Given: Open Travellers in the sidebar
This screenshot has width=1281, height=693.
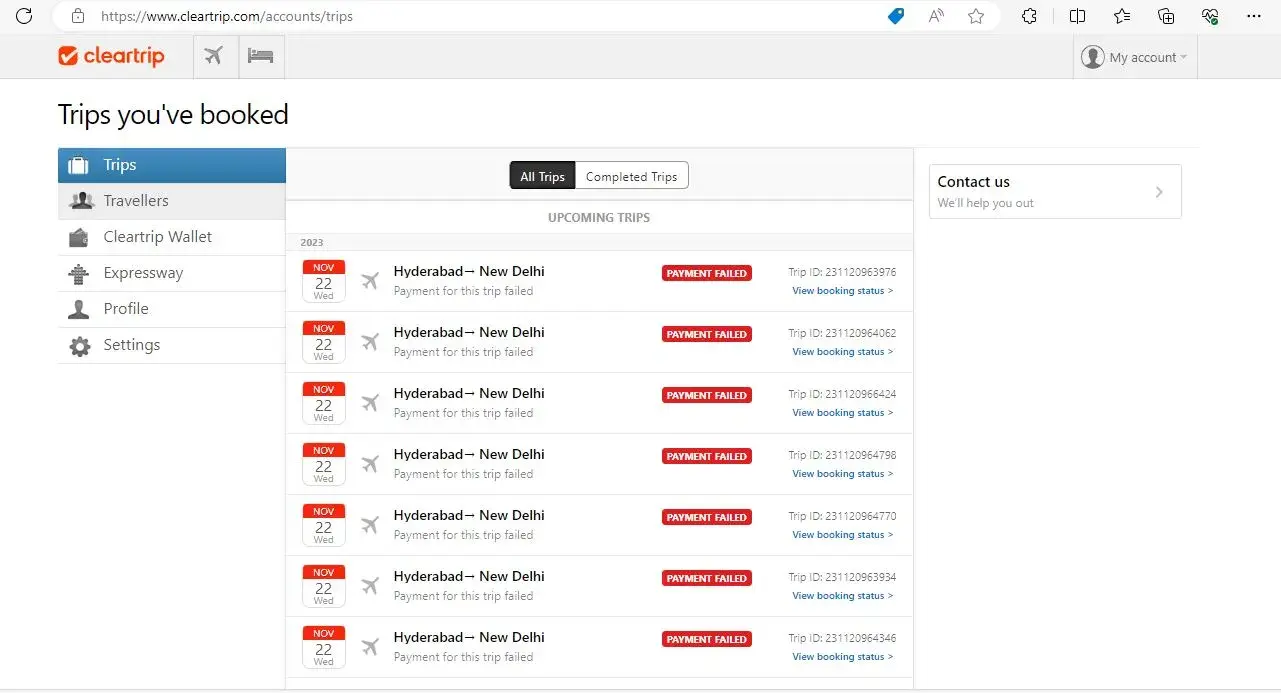Looking at the screenshot, I should coord(136,201).
